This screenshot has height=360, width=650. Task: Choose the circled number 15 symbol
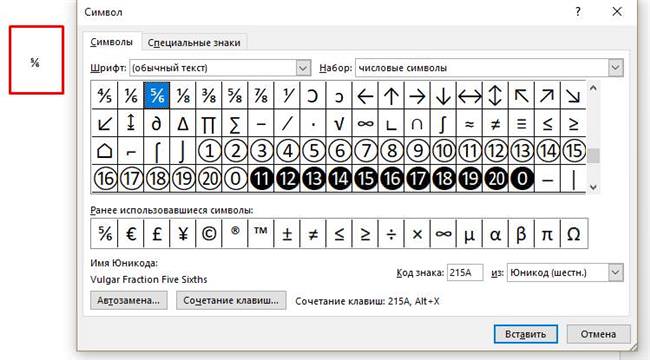(x=574, y=151)
